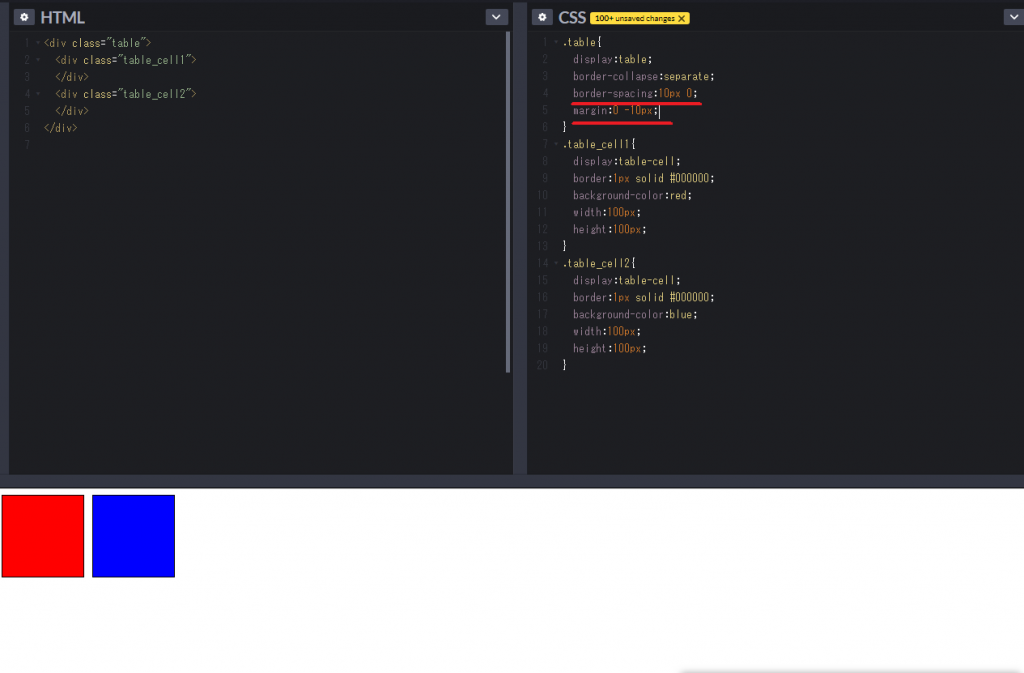Click 'background-color:blue;' line
Screen dimensions: 1024x673
tap(635, 314)
